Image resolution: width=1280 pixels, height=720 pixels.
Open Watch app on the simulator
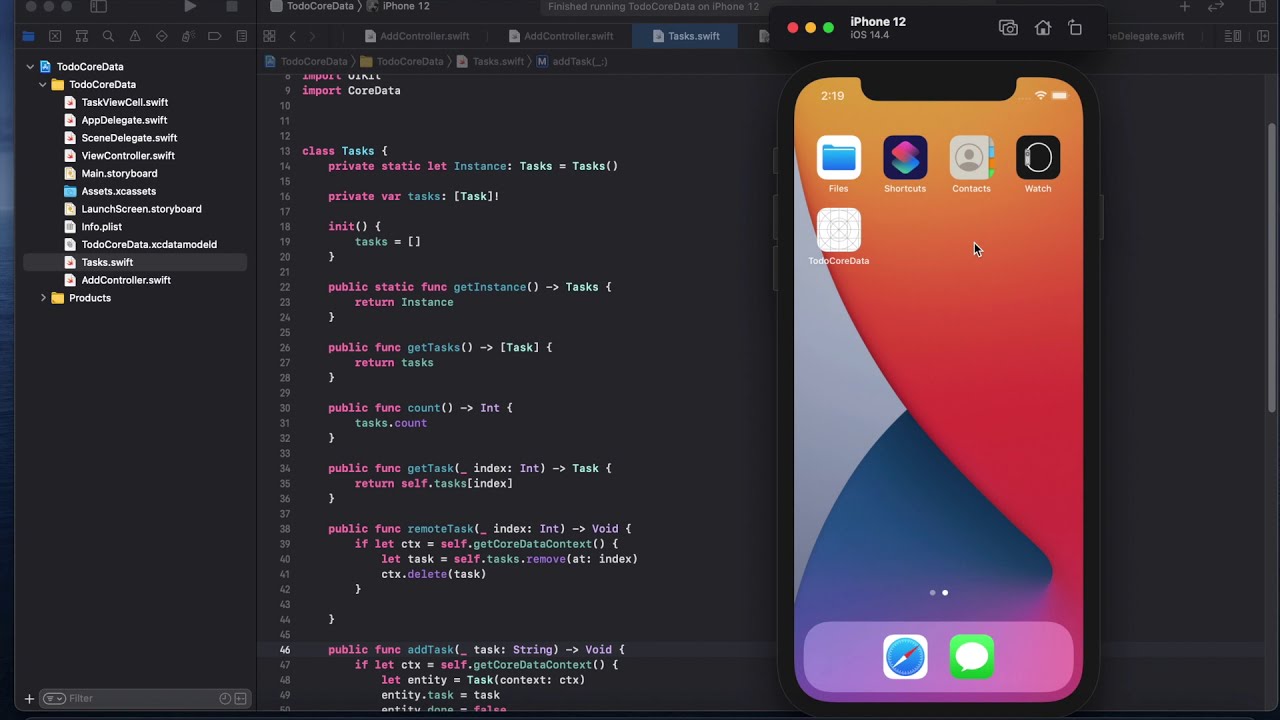[x=1038, y=158]
